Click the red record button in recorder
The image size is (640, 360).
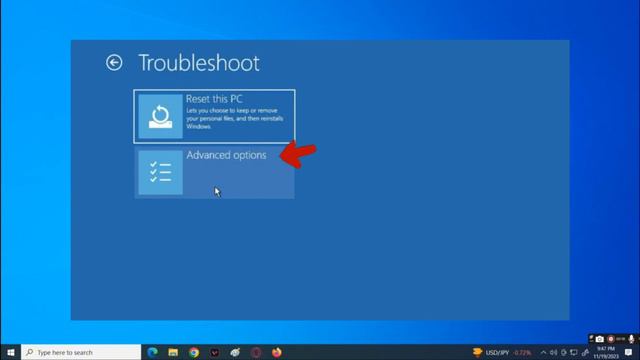[x=611, y=339]
